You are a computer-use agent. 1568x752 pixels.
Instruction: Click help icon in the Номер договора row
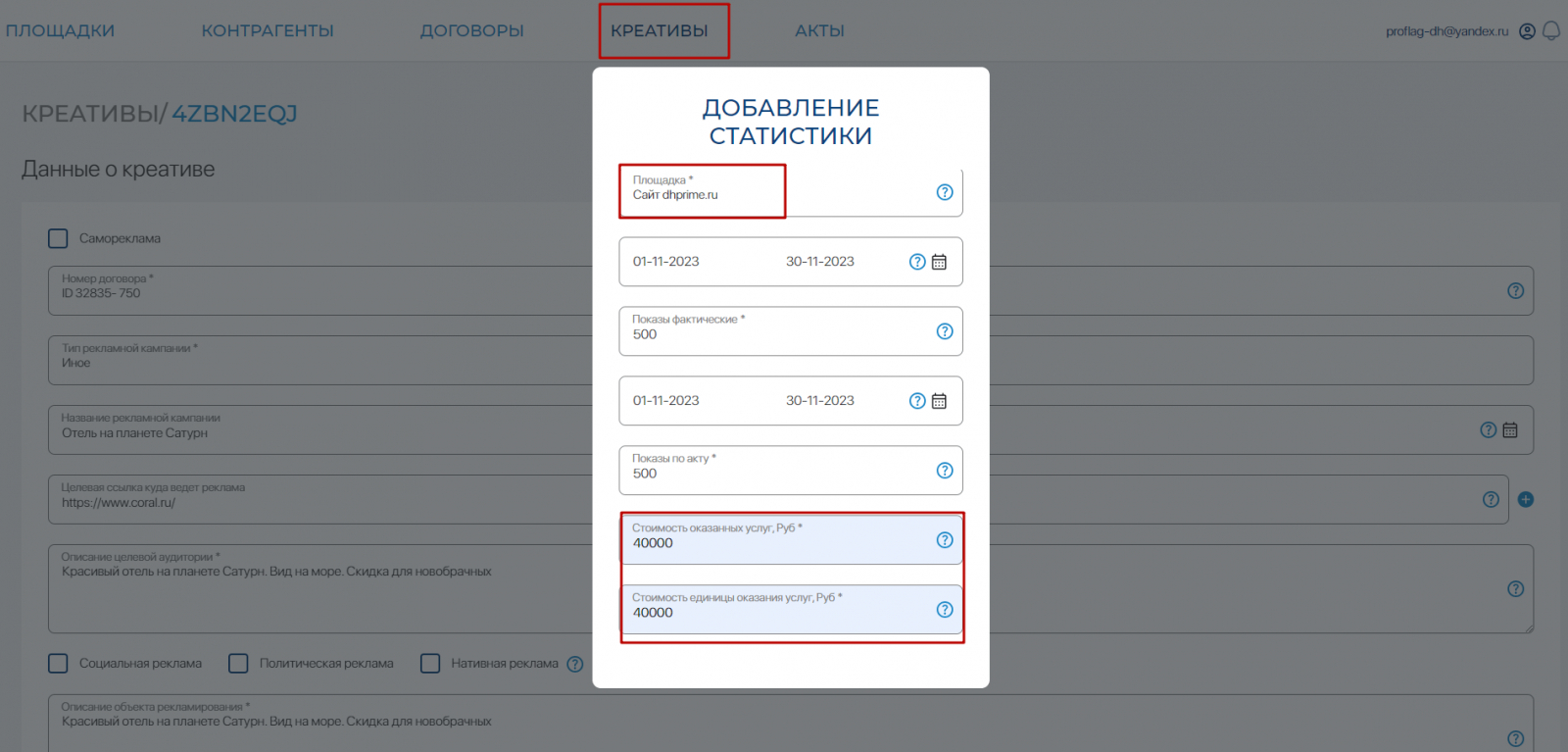tap(1516, 291)
